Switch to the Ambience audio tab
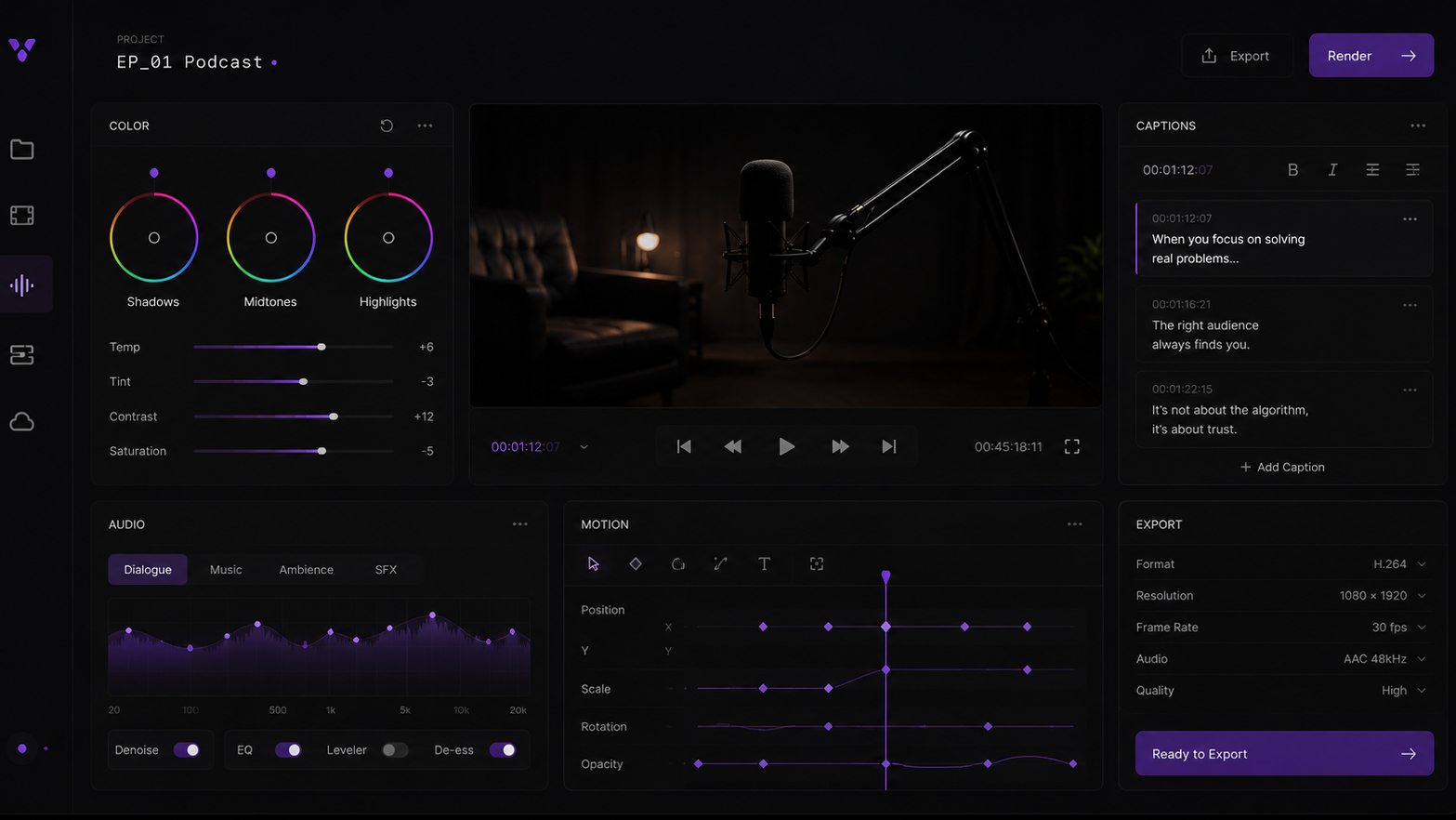 pyautogui.click(x=306, y=570)
